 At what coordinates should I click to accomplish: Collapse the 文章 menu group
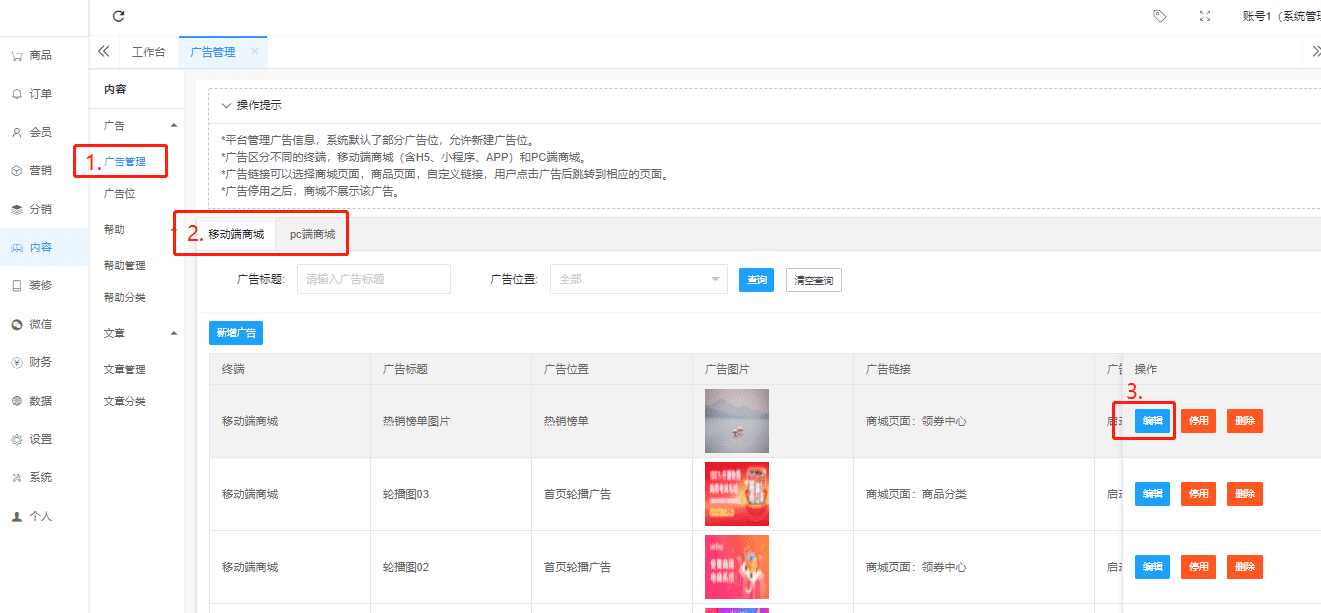174,333
